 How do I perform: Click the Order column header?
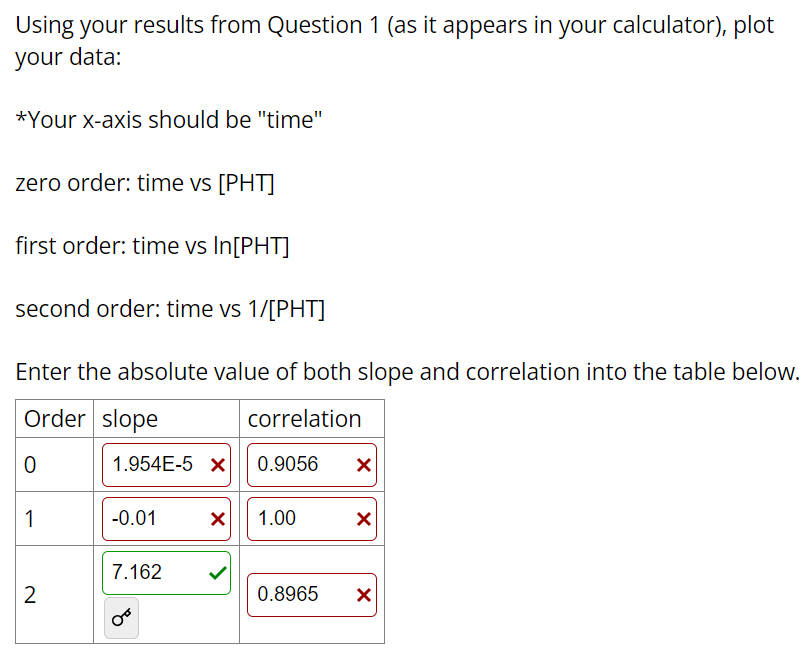[x=54, y=418]
